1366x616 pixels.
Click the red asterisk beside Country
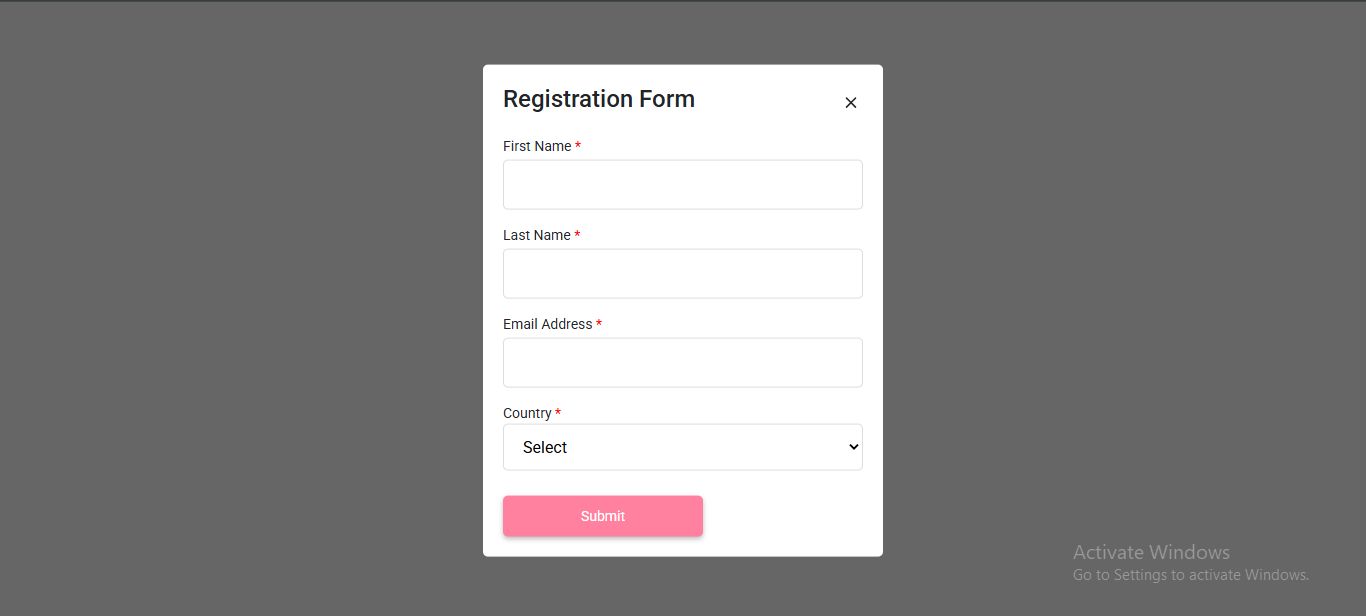558,413
